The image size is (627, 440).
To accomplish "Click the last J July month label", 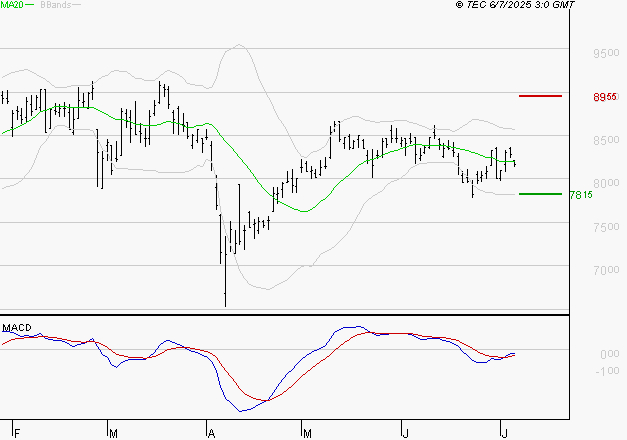I will [x=505, y=433].
